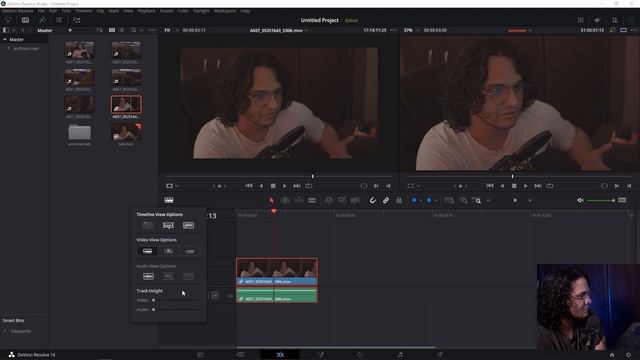The width and height of the screenshot is (640, 360).
Task: Open the Mixer panel icon
Action: 580,20
